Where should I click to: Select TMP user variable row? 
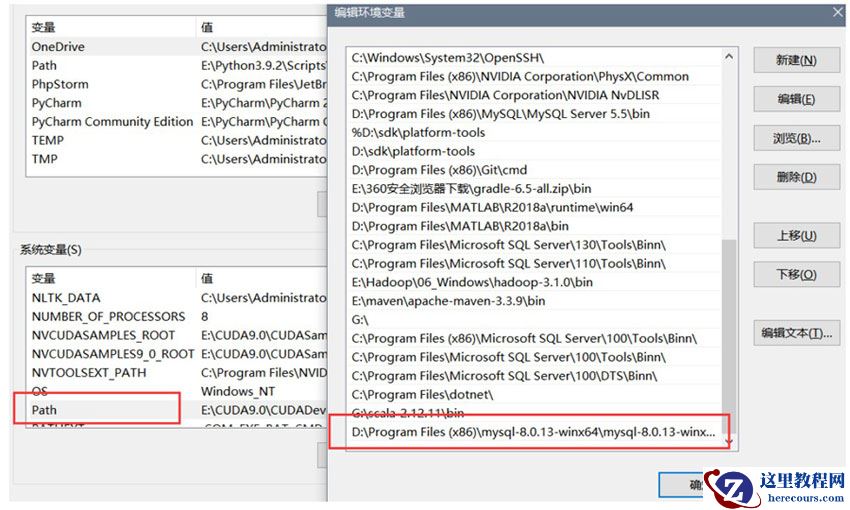pos(177,159)
